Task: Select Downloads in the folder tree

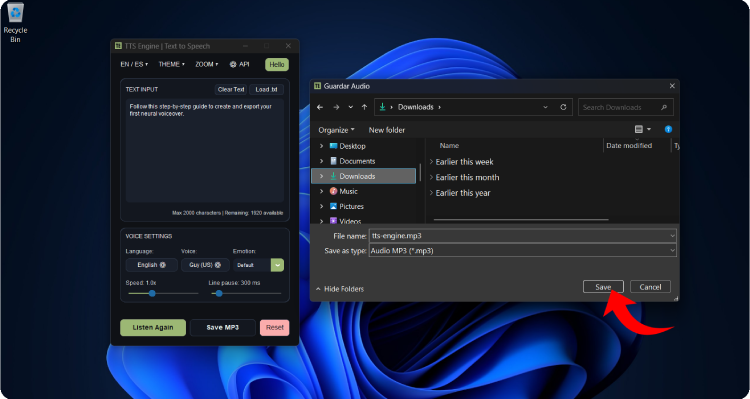Action: coord(364,176)
